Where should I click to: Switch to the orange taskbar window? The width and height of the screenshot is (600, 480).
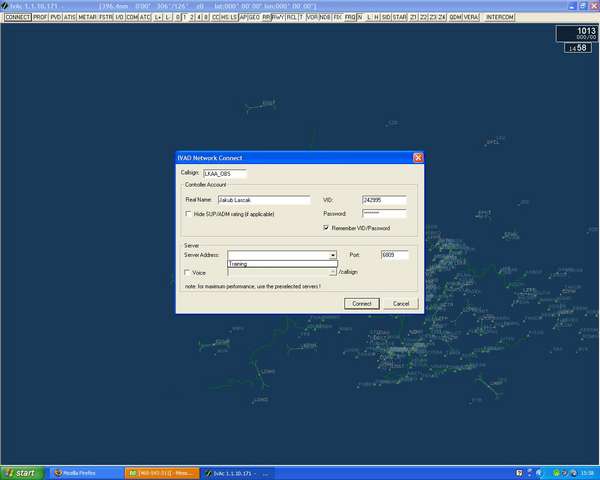click(x=162, y=473)
